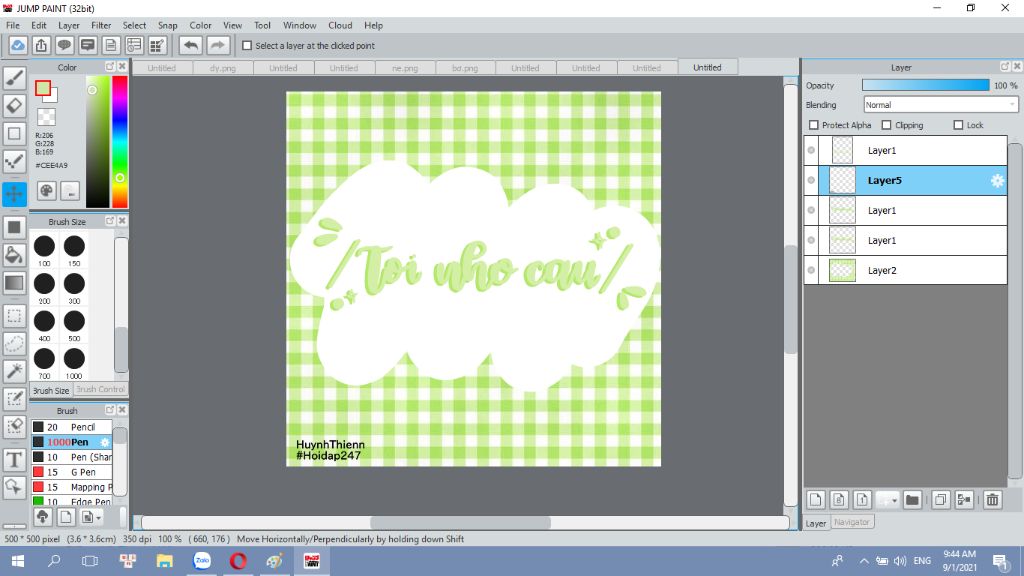Pick the Select Eraser tool
Screen dimensions: 1024x576
[14, 426]
